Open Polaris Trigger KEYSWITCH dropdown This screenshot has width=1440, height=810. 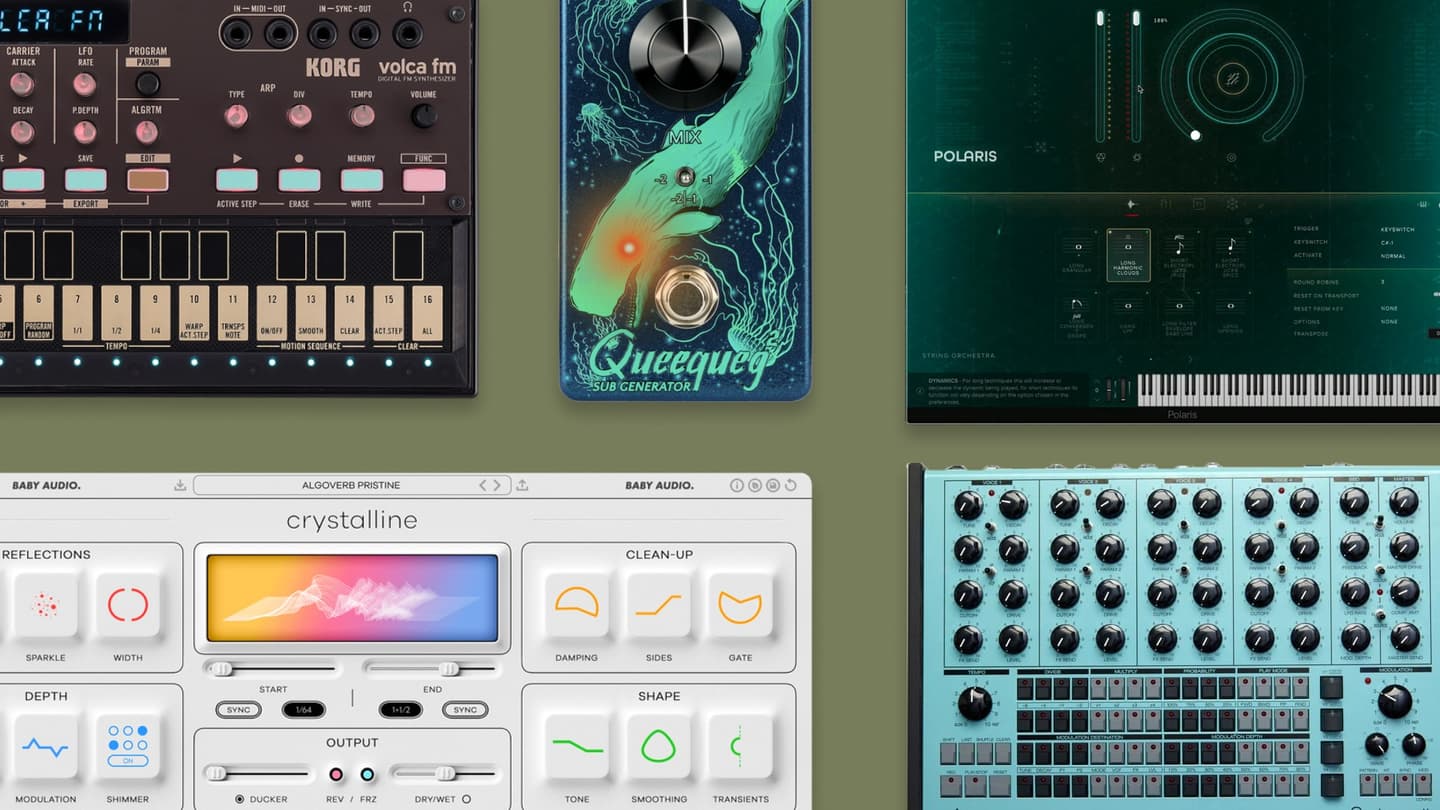(x=1398, y=229)
